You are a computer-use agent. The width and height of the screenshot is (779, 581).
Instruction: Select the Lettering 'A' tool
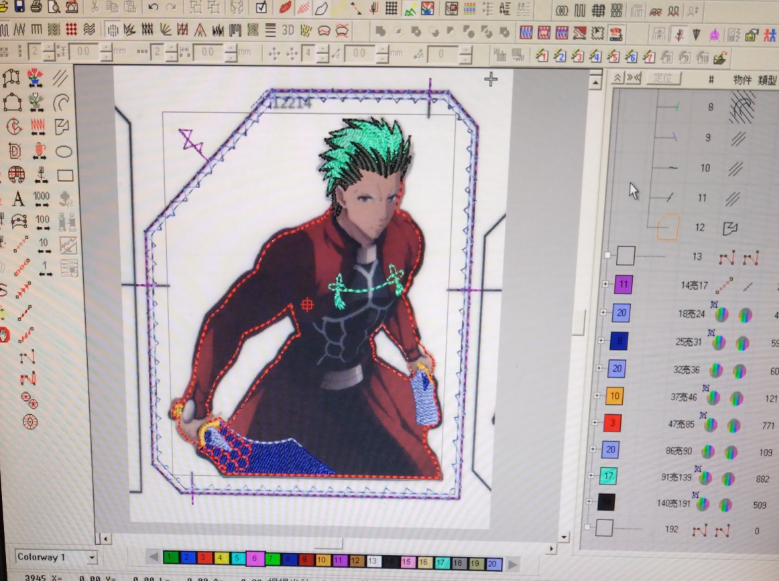tap(18, 199)
